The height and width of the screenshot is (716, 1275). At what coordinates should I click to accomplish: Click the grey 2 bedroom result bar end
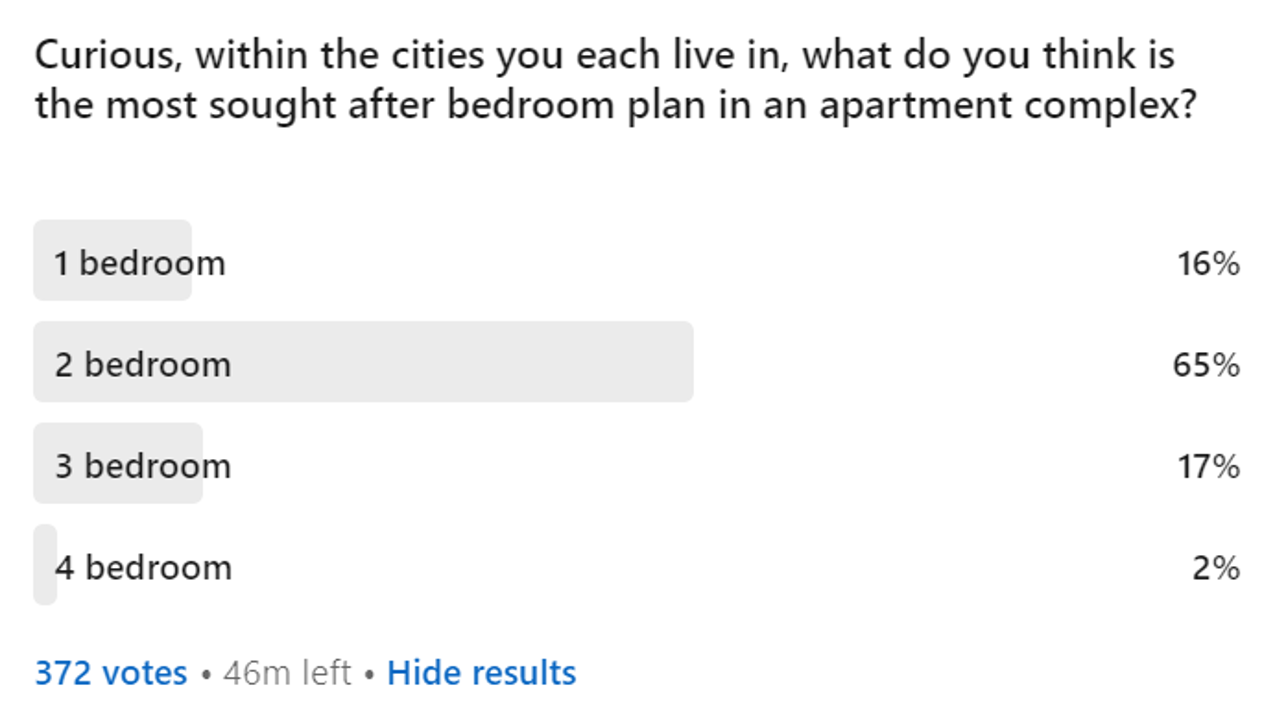680,362
